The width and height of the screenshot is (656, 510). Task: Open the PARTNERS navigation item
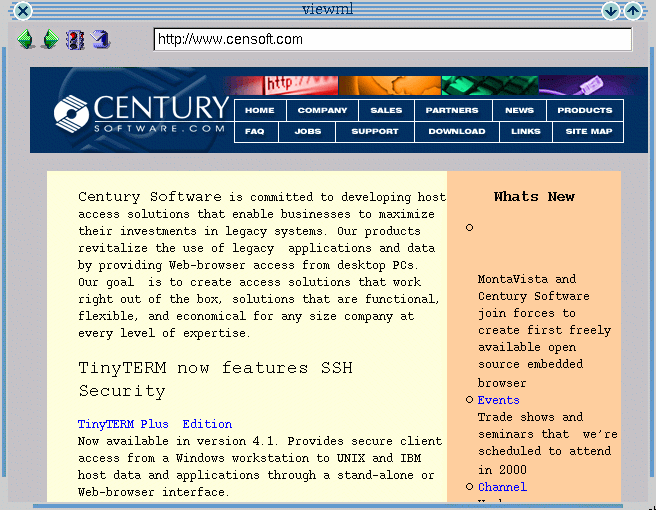point(452,110)
